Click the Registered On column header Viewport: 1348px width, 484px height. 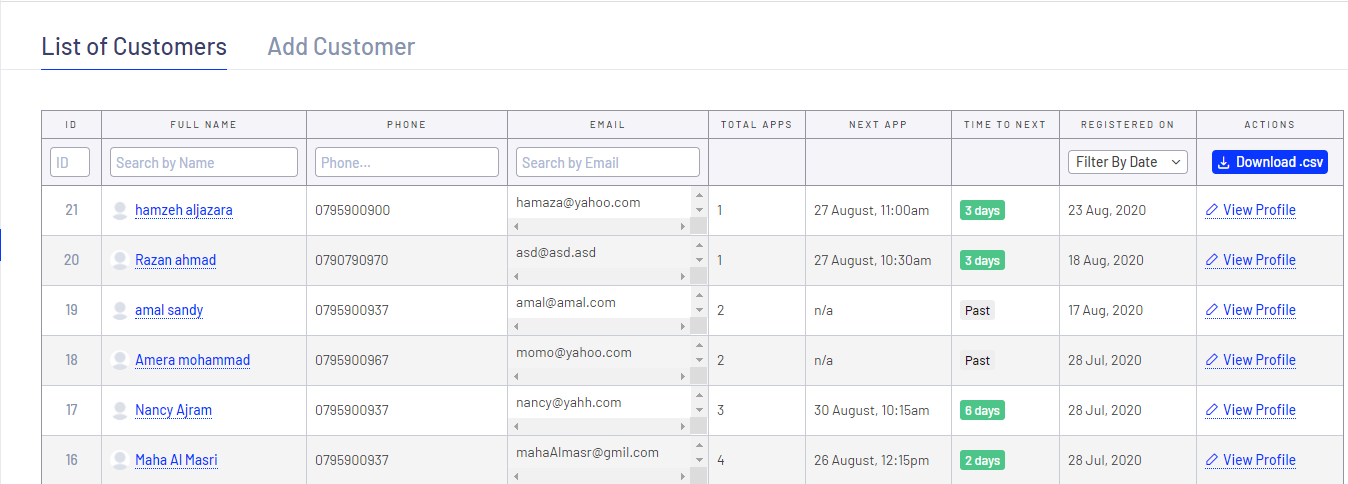pos(1128,125)
